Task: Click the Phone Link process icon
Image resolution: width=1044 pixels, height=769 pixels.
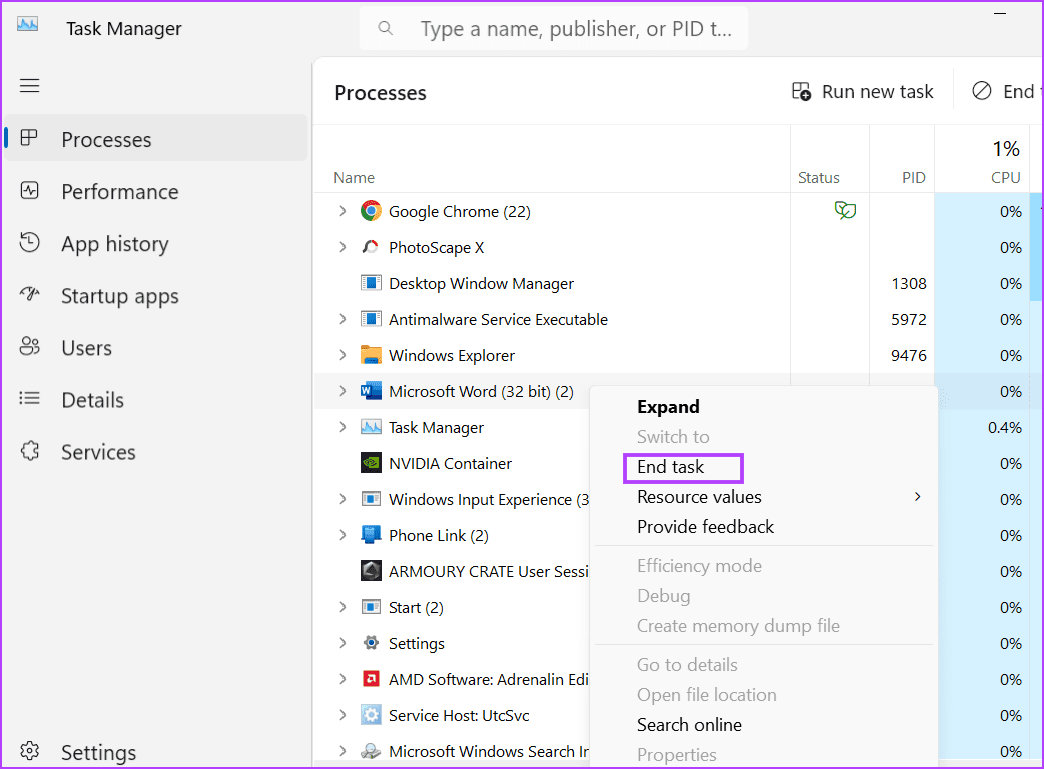Action: click(372, 535)
